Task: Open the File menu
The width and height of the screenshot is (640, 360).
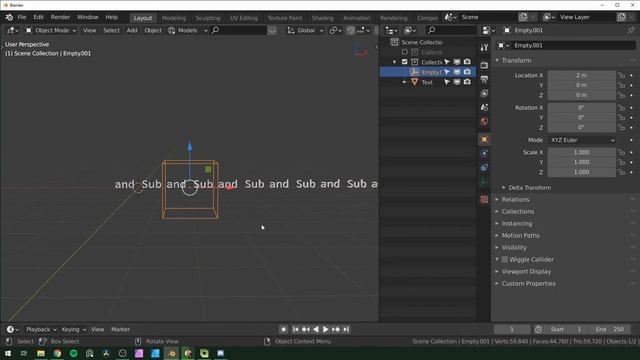Action: [22, 17]
